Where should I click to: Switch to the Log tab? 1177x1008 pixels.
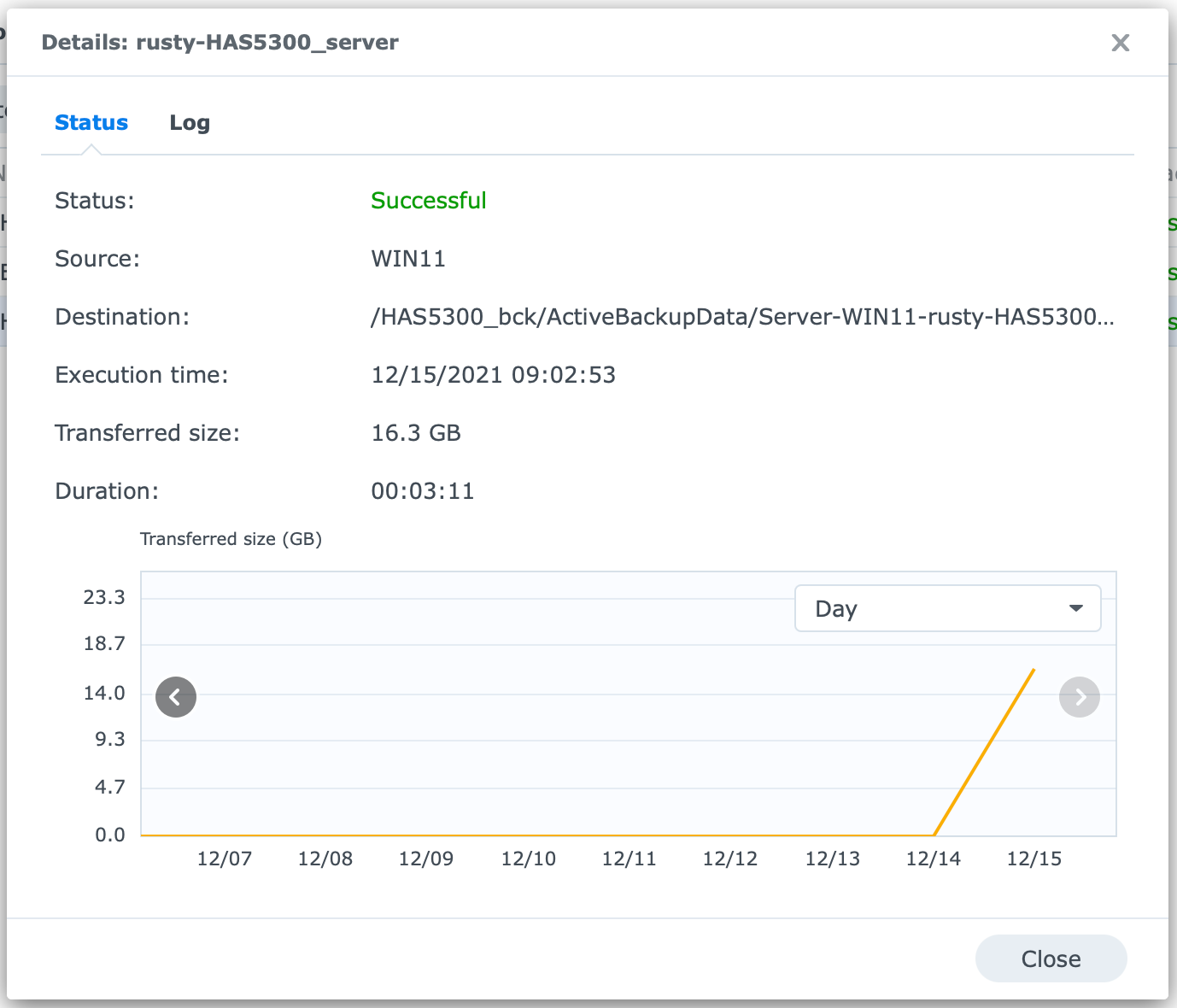tap(190, 123)
